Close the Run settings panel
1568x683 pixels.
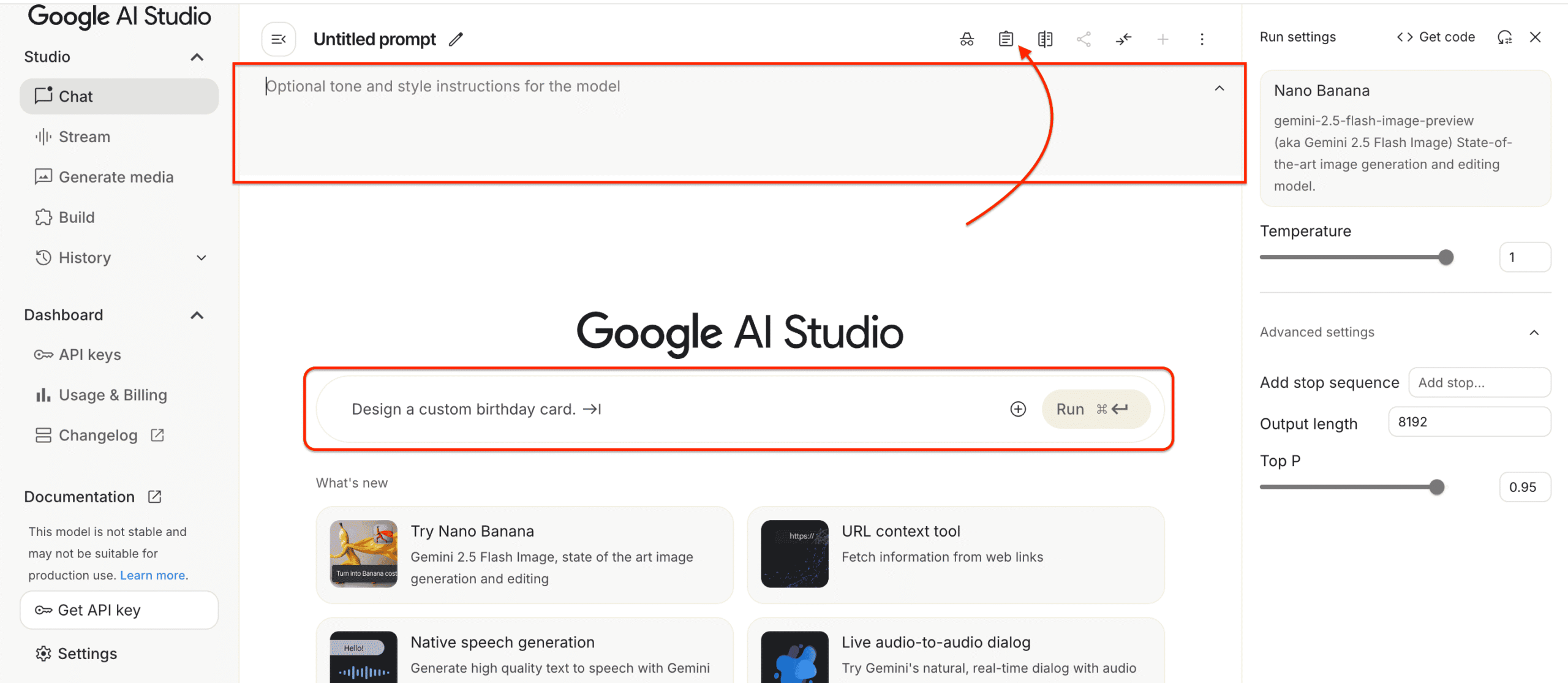tap(1535, 37)
